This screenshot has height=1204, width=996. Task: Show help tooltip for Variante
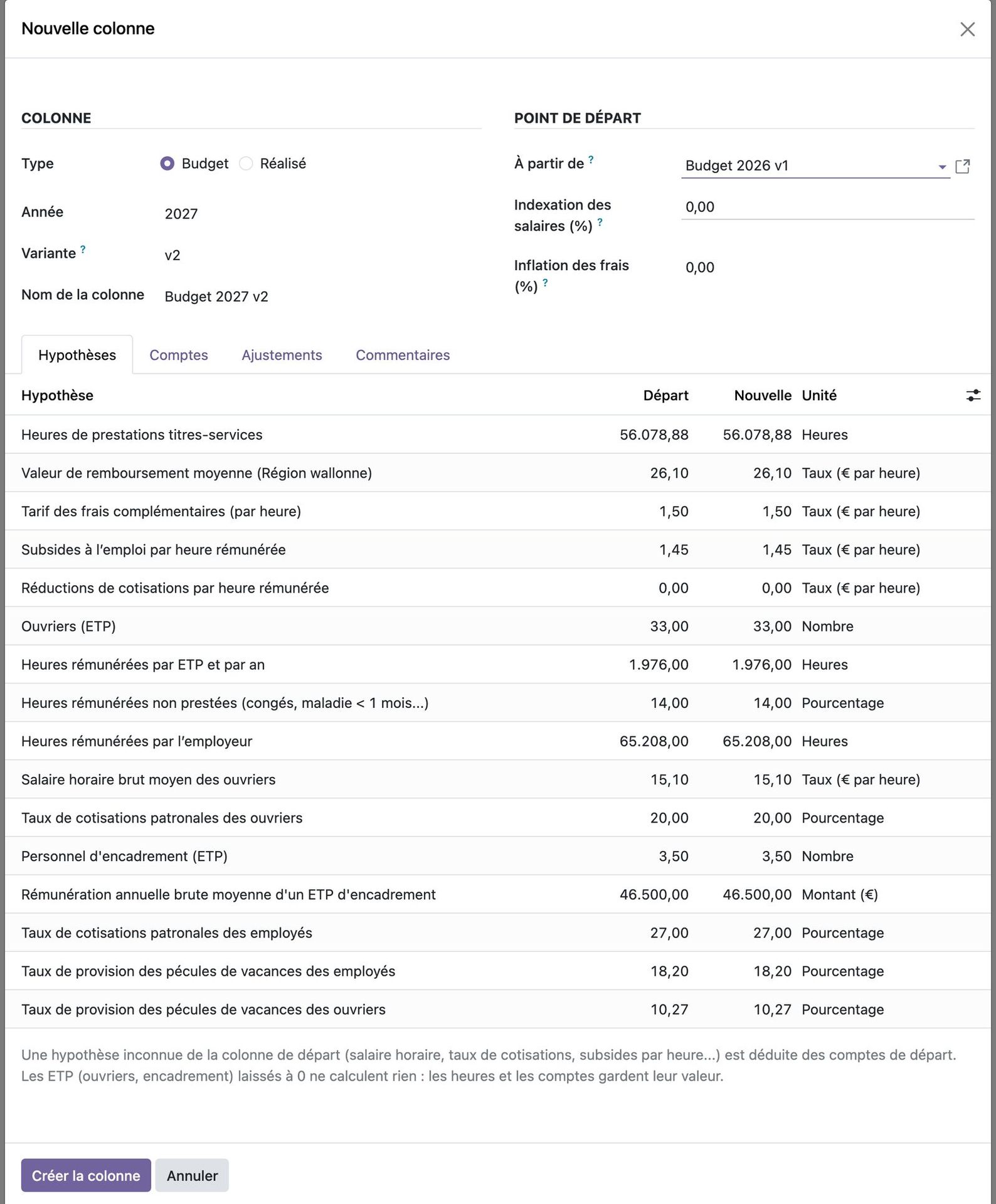point(83,250)
